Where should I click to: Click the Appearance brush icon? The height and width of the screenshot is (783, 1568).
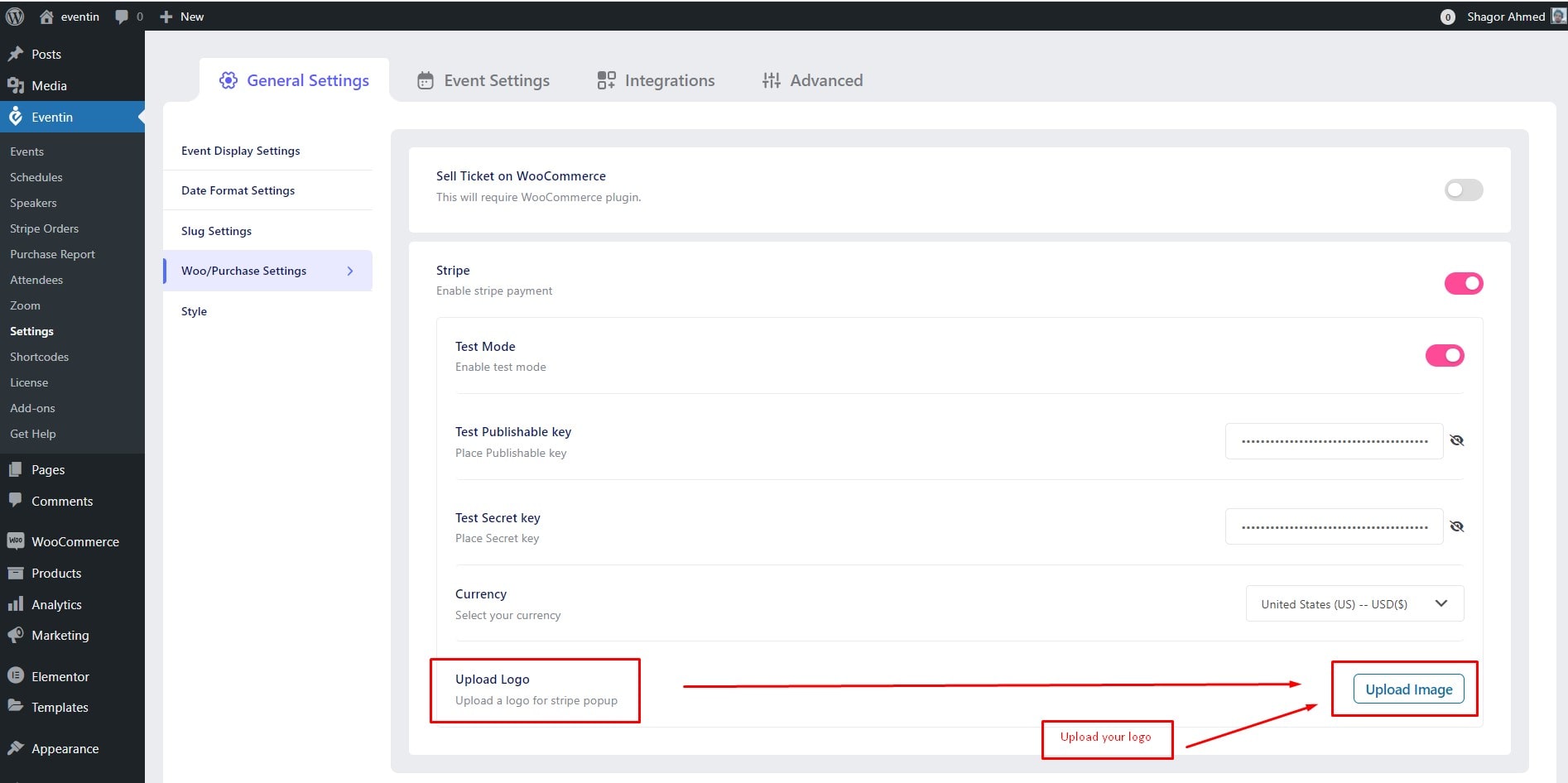coord(16,748)
